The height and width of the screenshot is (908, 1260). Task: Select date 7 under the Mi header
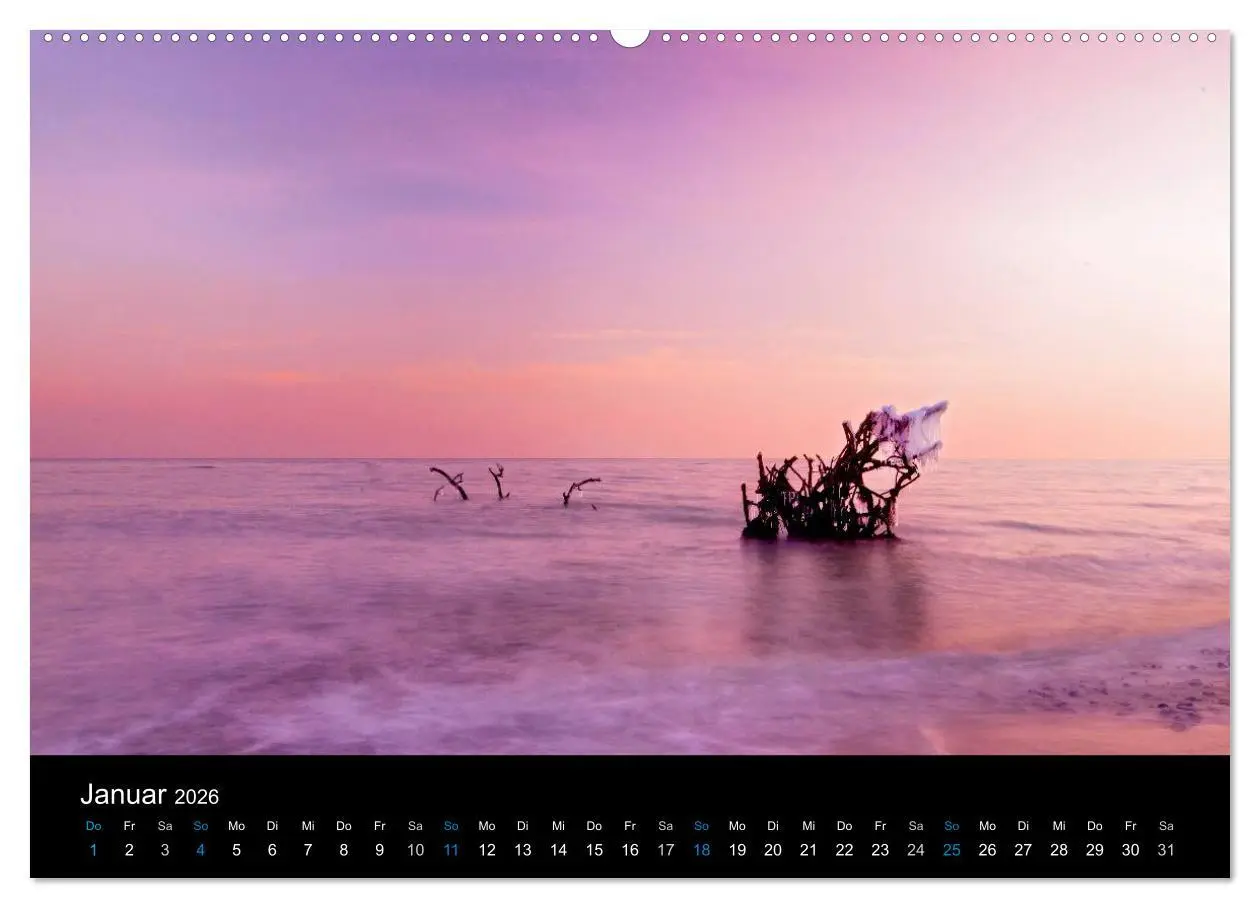(308, 849)
